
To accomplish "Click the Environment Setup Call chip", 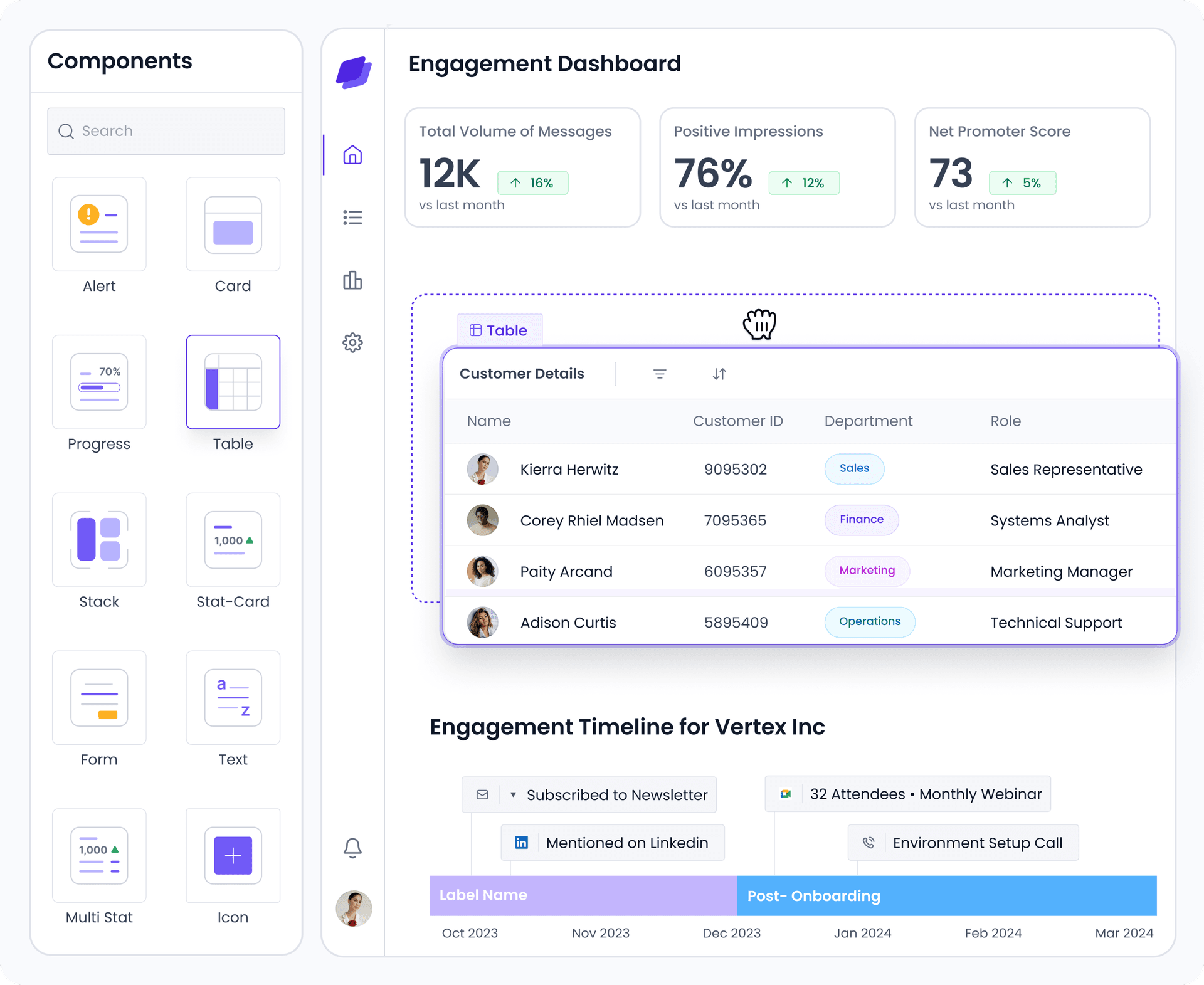I will [x=964, y=842].
